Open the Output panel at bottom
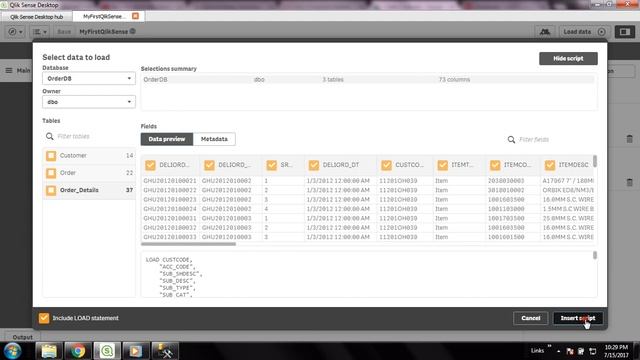 22,337
